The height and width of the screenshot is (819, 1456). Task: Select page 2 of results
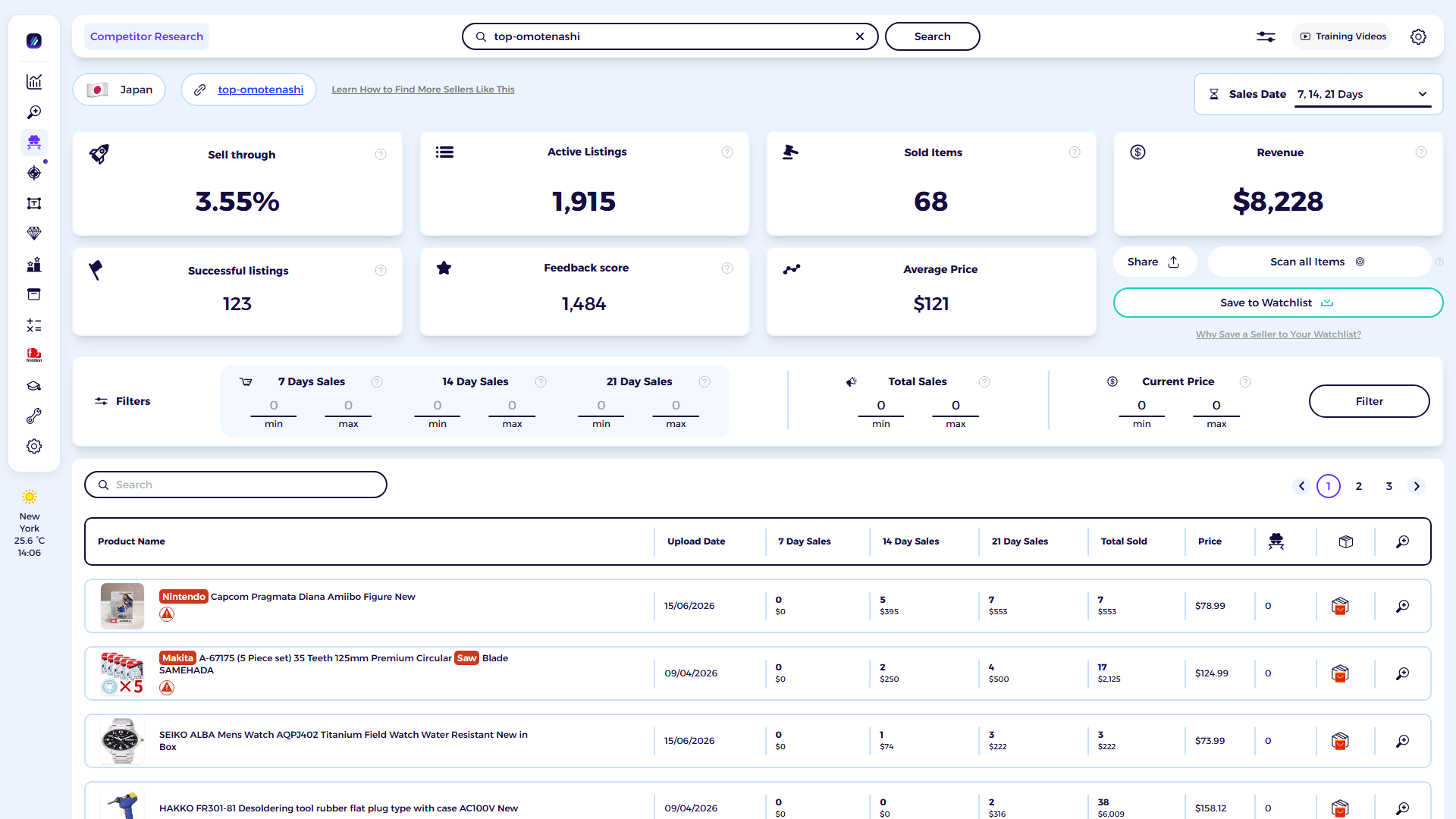tap(1359, 486)
